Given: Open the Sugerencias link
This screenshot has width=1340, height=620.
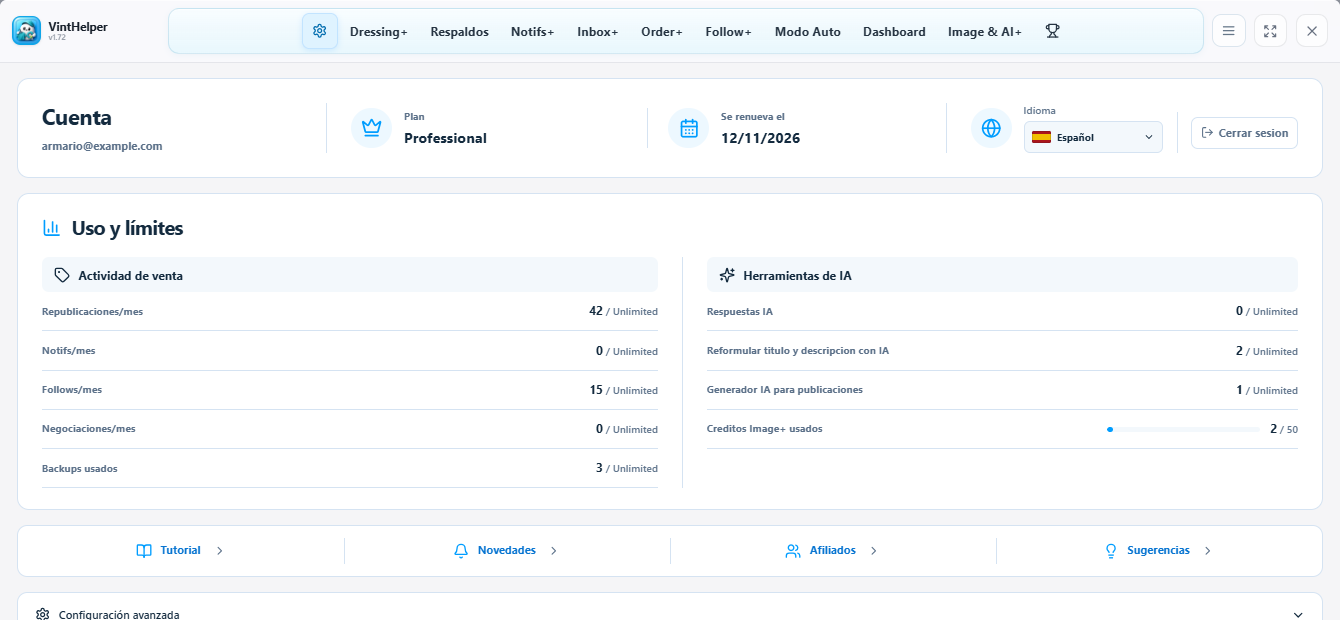Looking at the screenshot, I should click(1159, 551).
